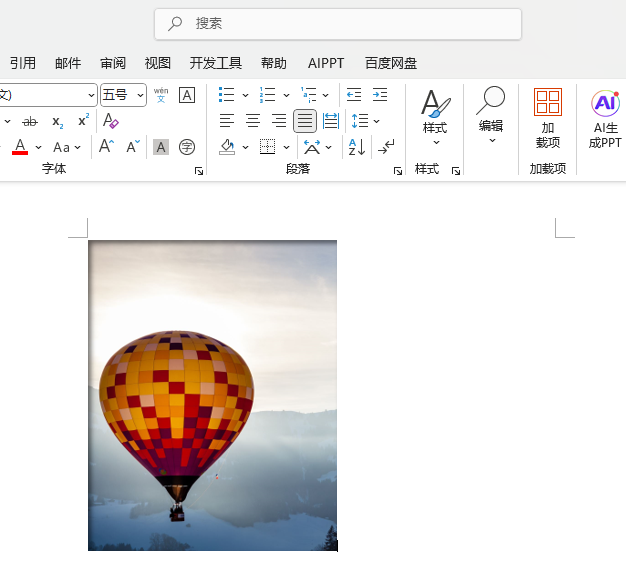Toggle character shading button
626x585 pixels.
[x=161, y=147]
